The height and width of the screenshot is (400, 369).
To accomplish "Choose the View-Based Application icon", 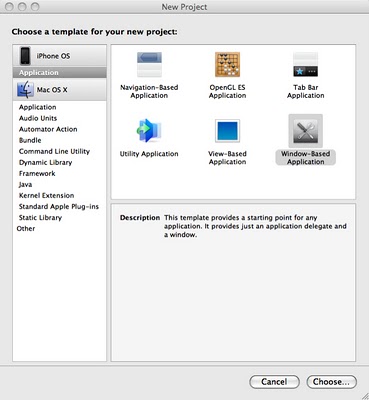I will coord(227,131).
